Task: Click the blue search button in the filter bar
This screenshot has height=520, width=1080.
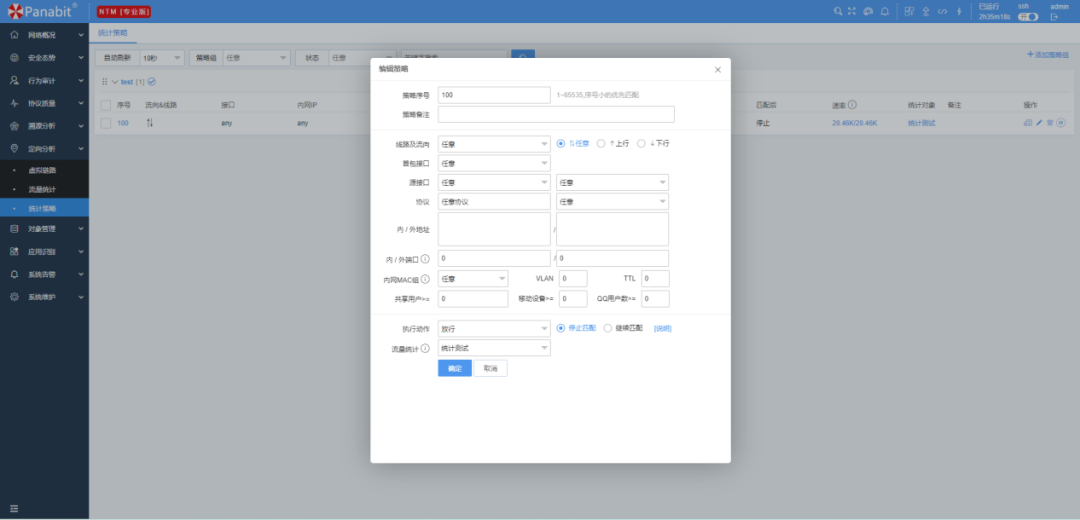Action: (x=523, y=58)
